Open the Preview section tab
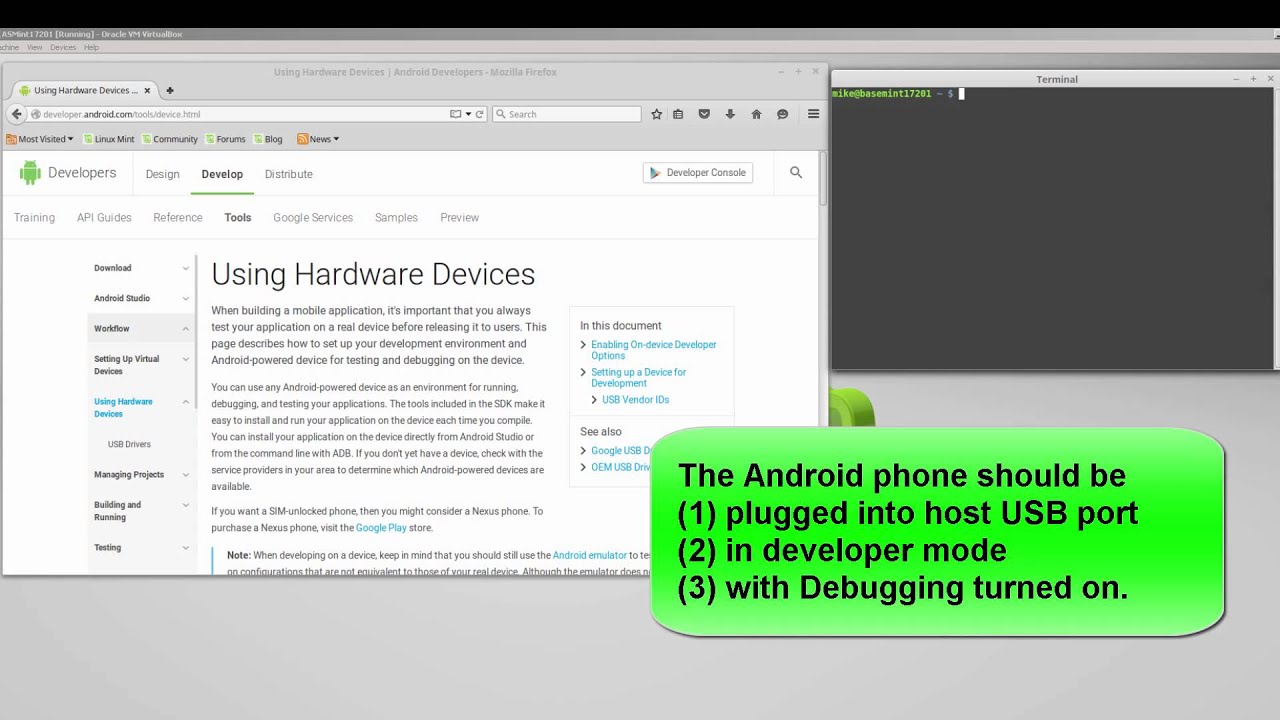 [460, 217]
